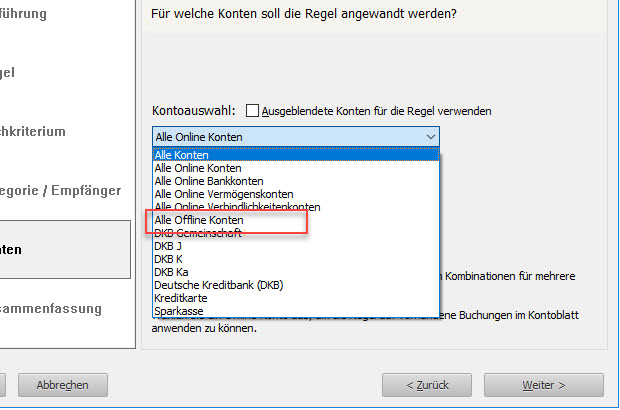The width and height of the screenshot is (620, 410).
Task: Pick the 'Kreditkarte' account entry
Action: (x=296, y=298)
